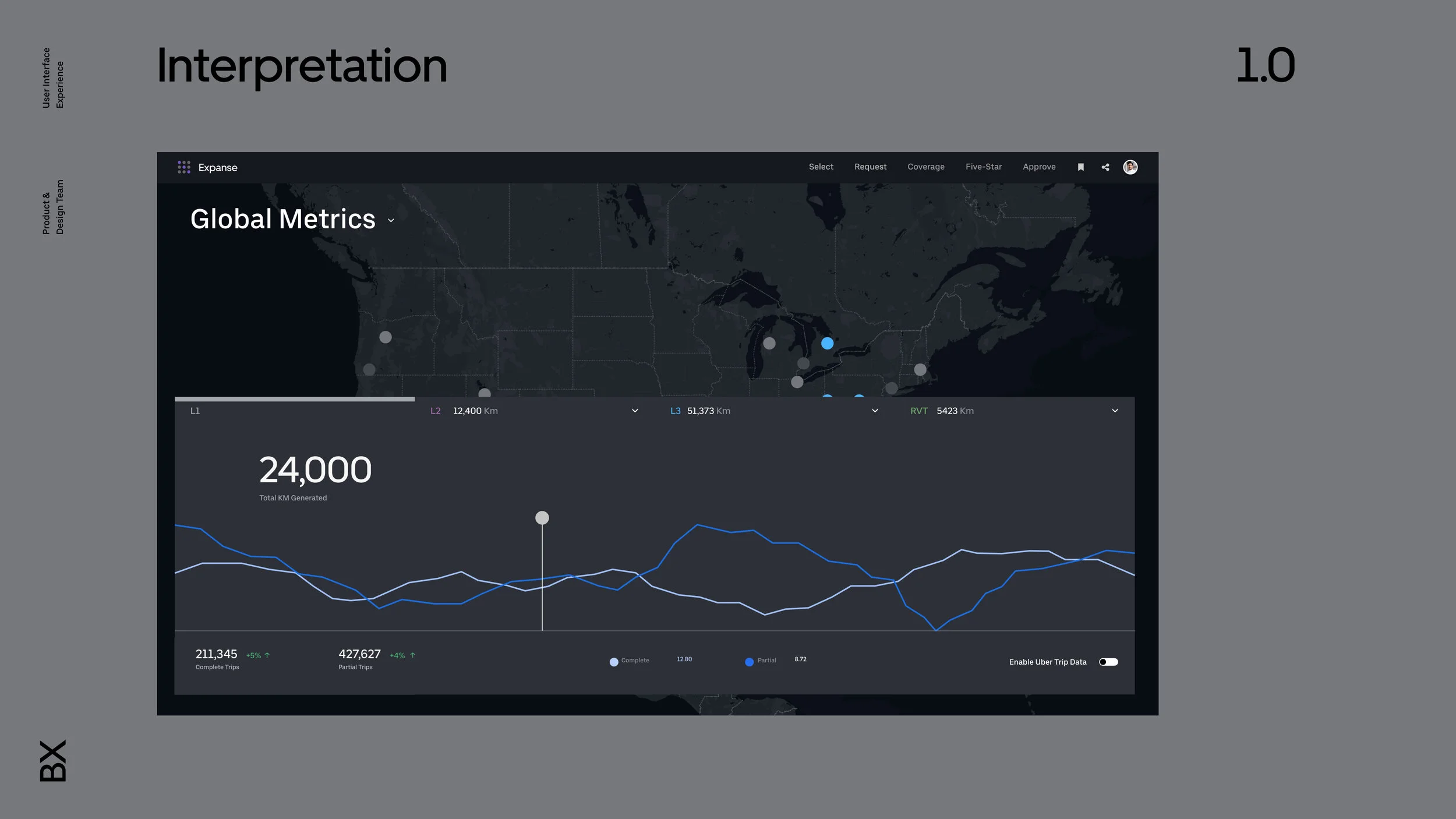
Task: Click the Request nav link
Action: point(870,167)
